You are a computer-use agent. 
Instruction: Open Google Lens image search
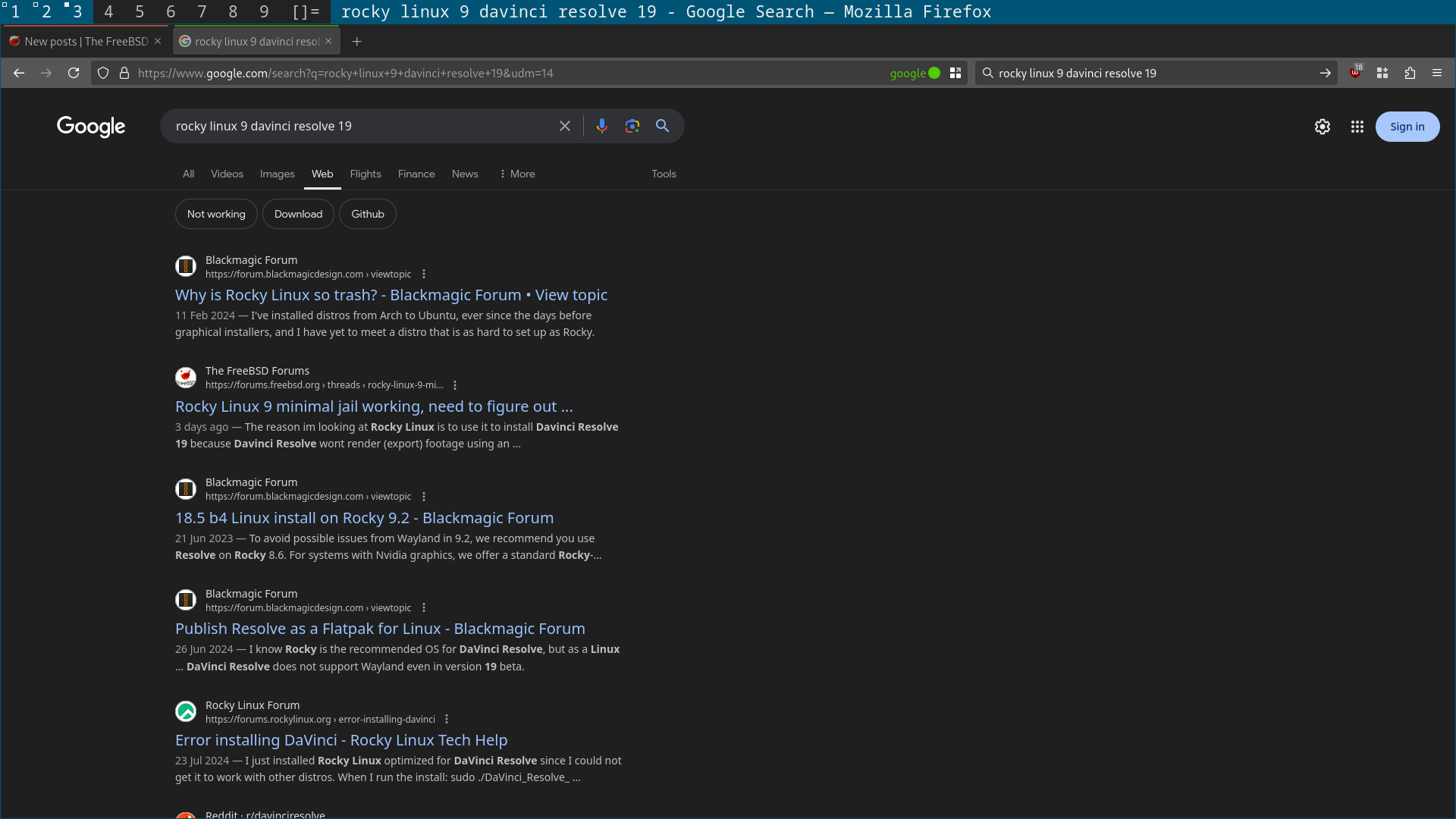(632, 126)
